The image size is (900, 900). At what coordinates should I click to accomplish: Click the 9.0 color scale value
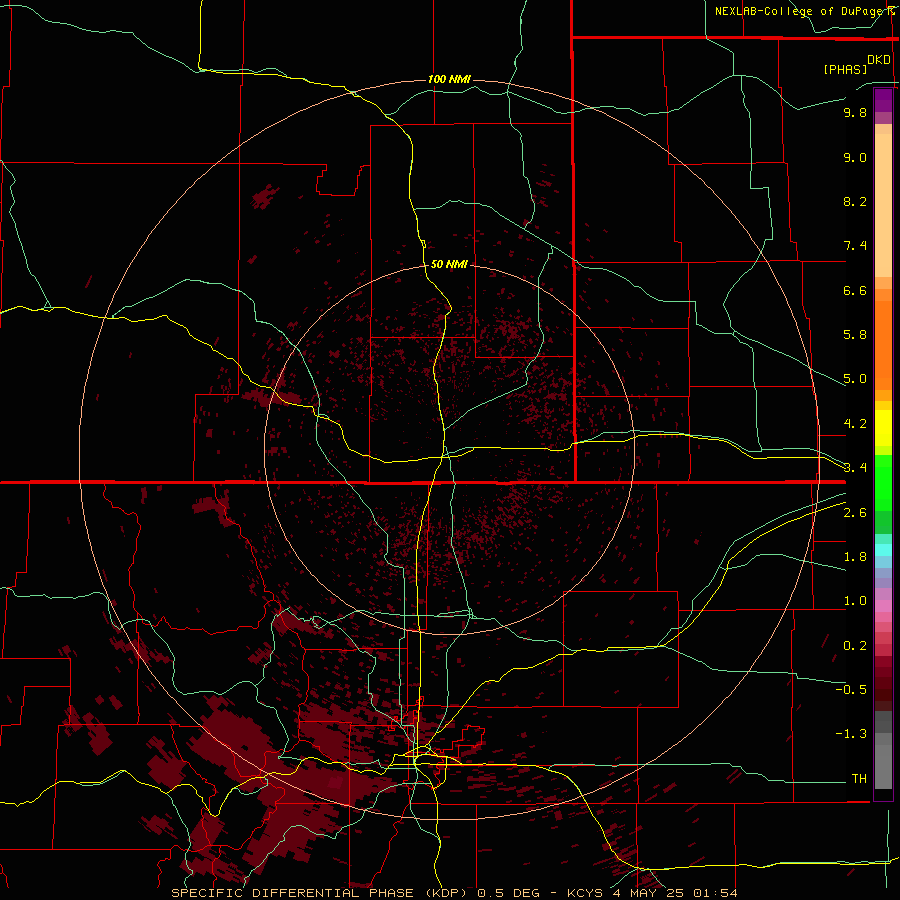click(855, 157)
